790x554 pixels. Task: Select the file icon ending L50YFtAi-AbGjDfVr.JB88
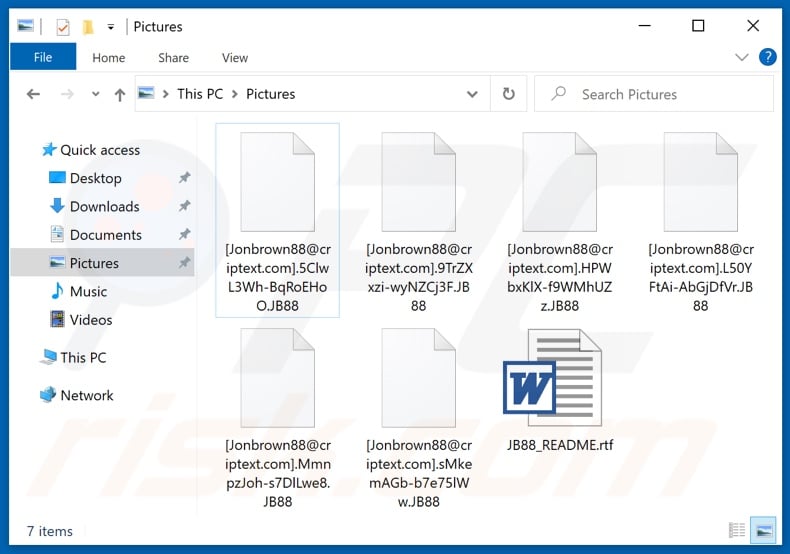coord(701,182)
